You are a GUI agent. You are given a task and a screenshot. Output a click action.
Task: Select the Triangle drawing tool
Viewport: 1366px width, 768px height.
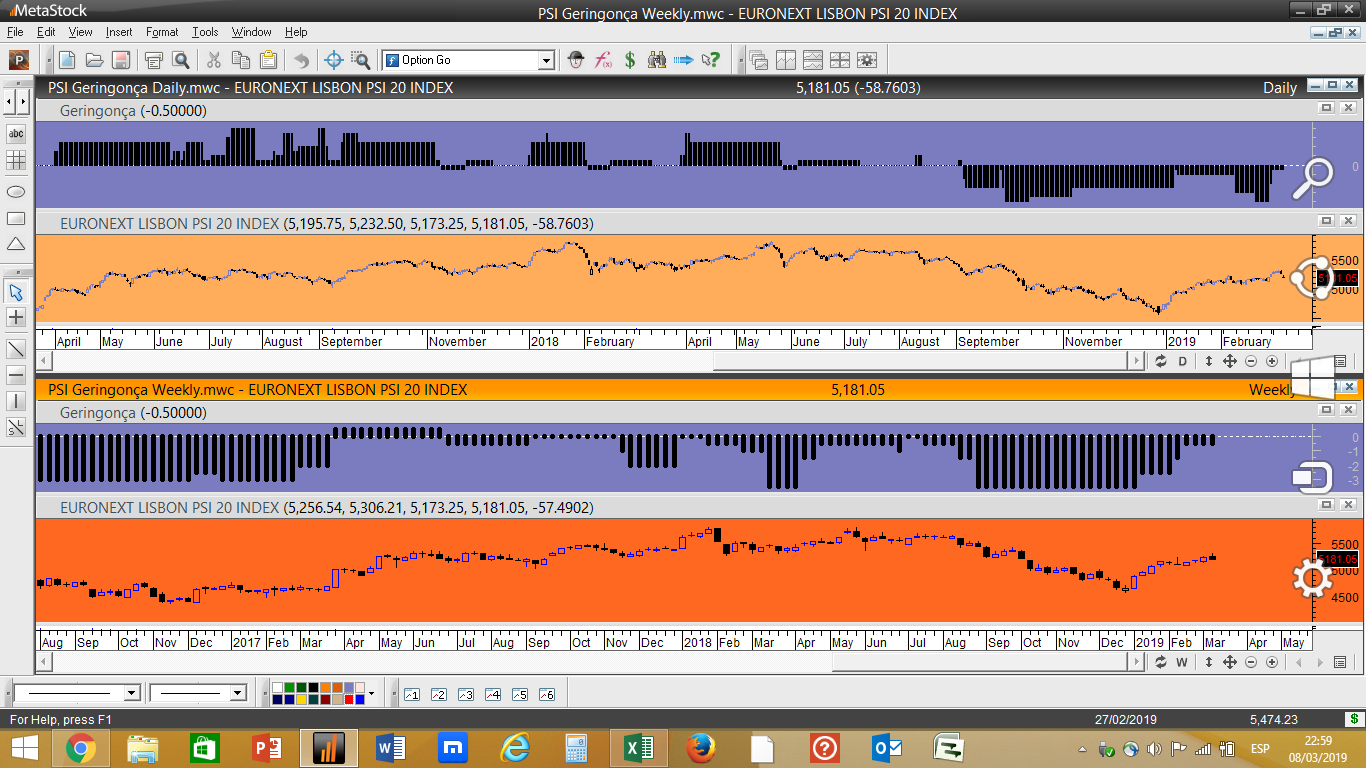[x=16, y=245]
